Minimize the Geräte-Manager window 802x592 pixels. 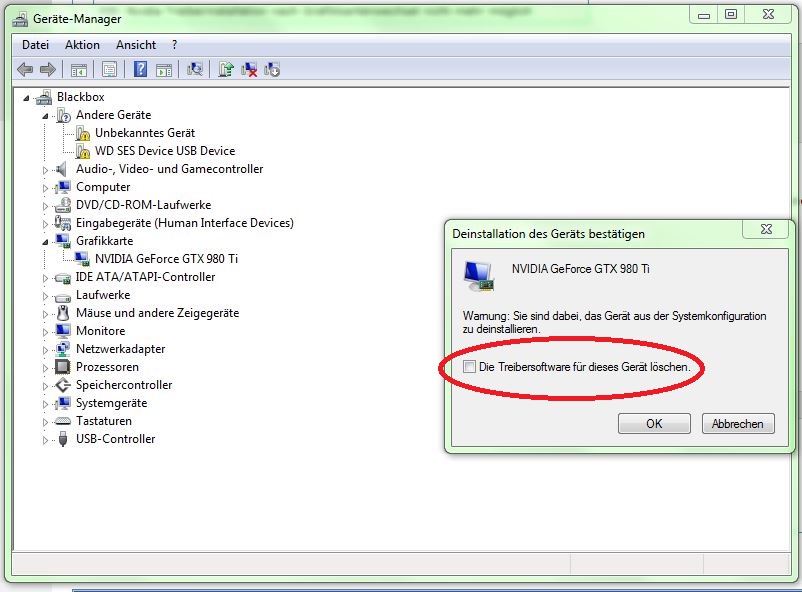click(704, 15)
